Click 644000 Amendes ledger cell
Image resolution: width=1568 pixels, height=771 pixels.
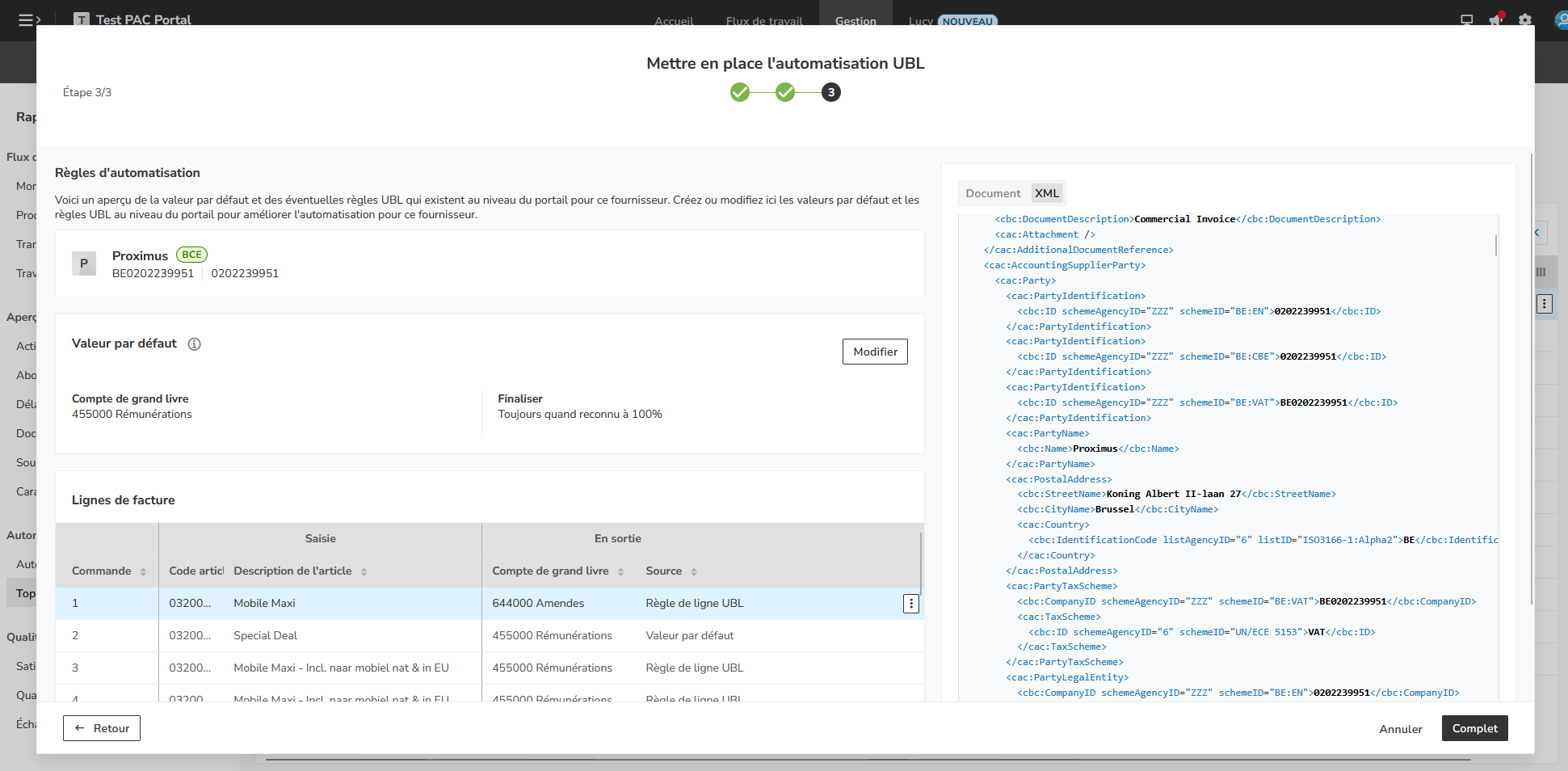pos(538,604)
